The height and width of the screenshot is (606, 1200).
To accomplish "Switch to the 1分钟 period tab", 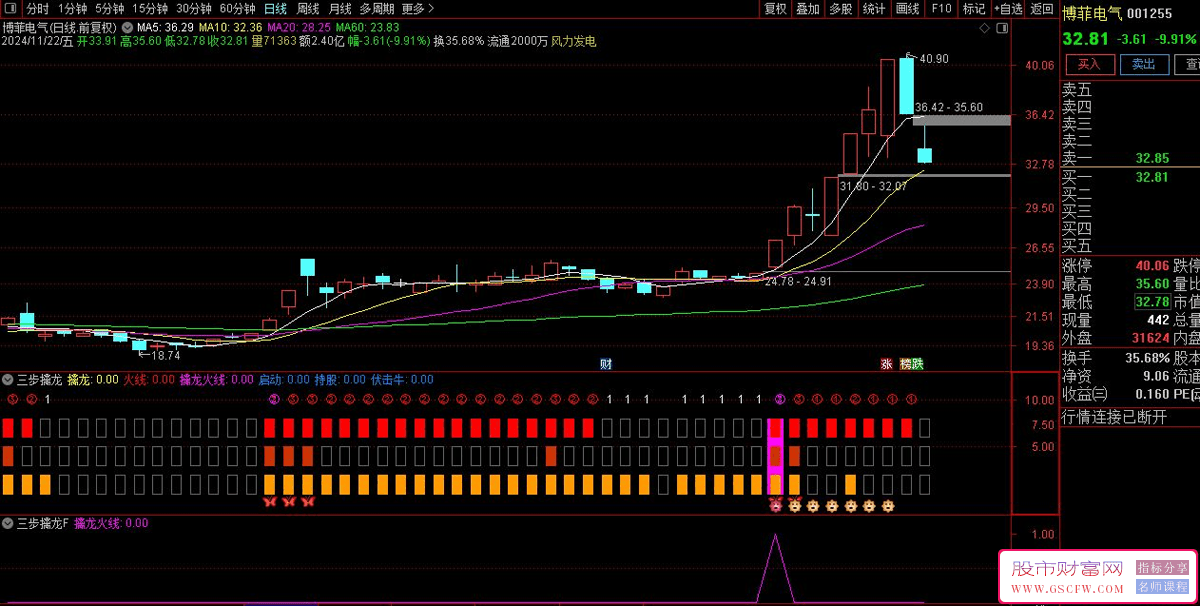I will click(x=73, y=9).
